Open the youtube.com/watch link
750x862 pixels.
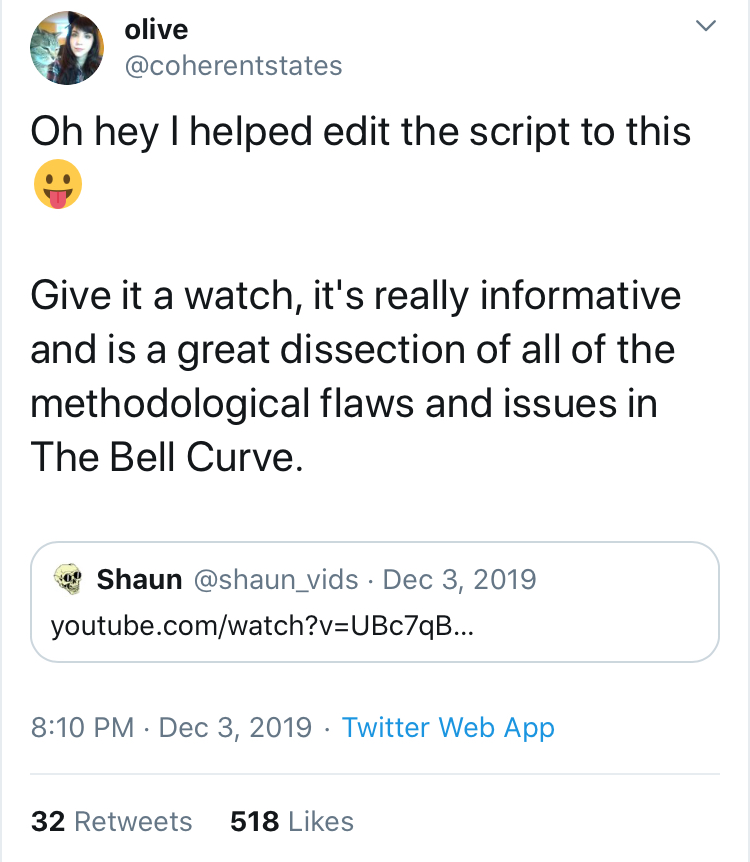point(262,626)
